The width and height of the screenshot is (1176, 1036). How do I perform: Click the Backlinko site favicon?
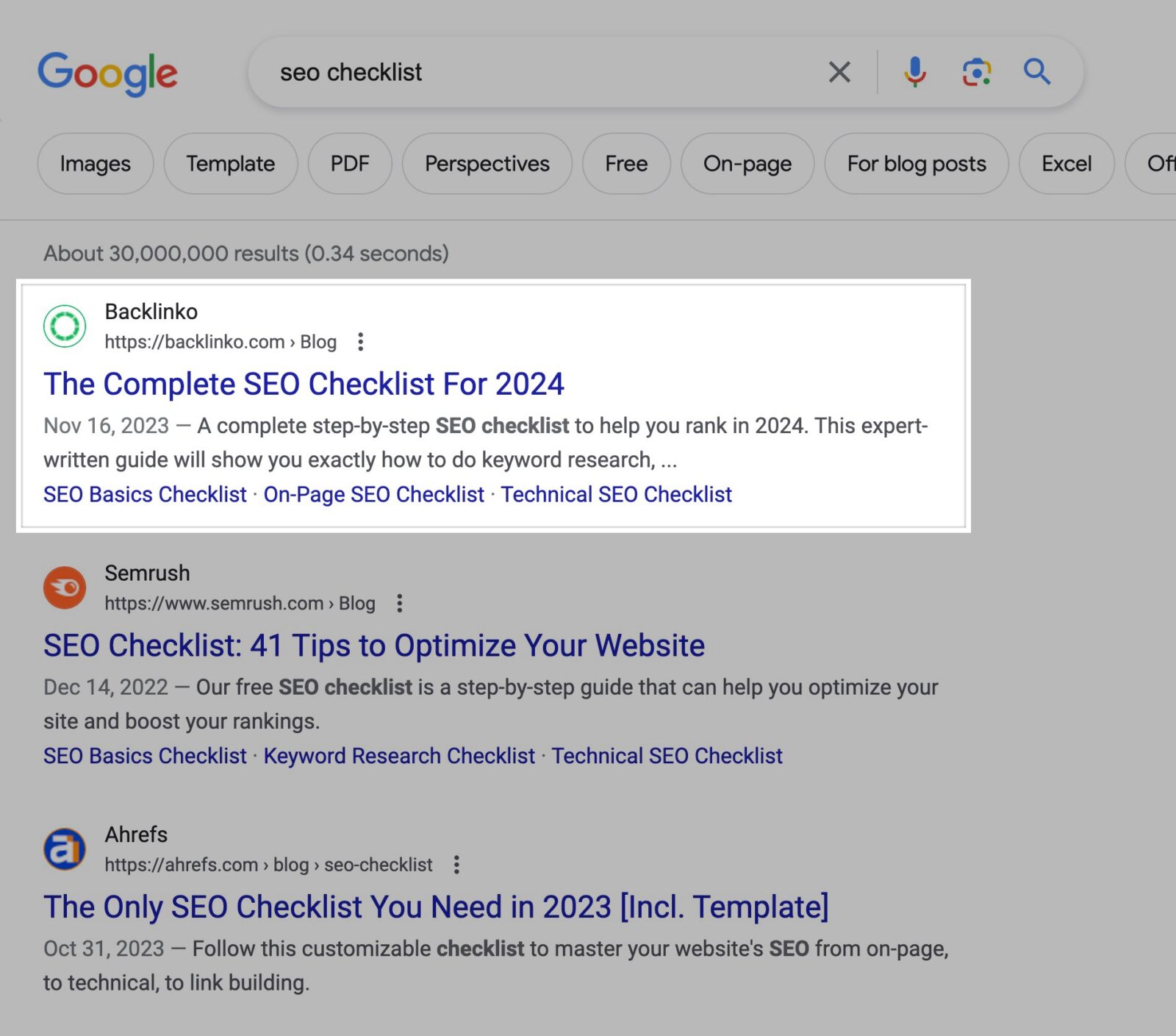(65, 326)
